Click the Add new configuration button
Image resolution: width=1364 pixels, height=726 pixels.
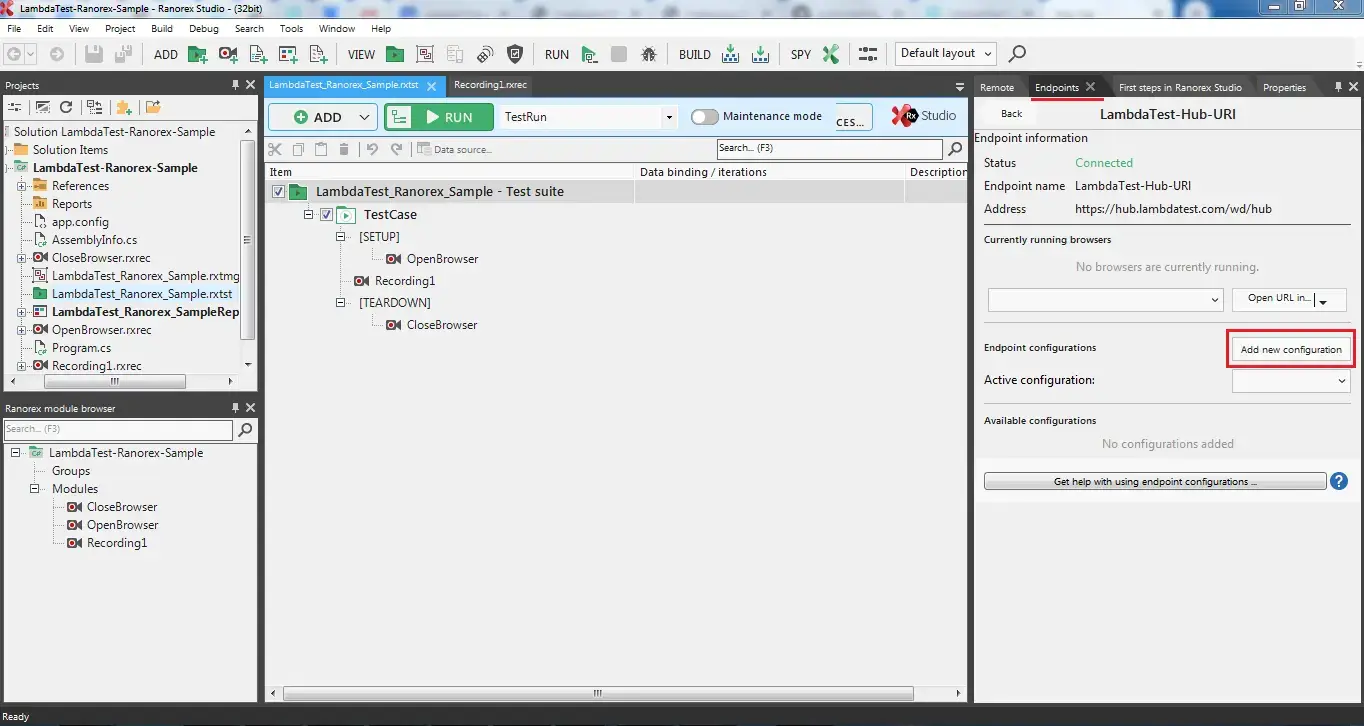[1290, 350]
